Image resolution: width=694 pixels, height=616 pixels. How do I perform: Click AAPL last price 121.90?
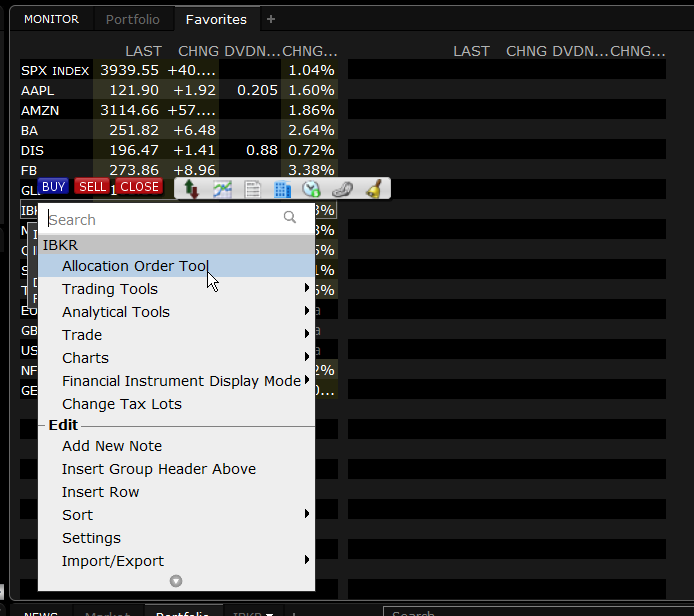(134, 90)
